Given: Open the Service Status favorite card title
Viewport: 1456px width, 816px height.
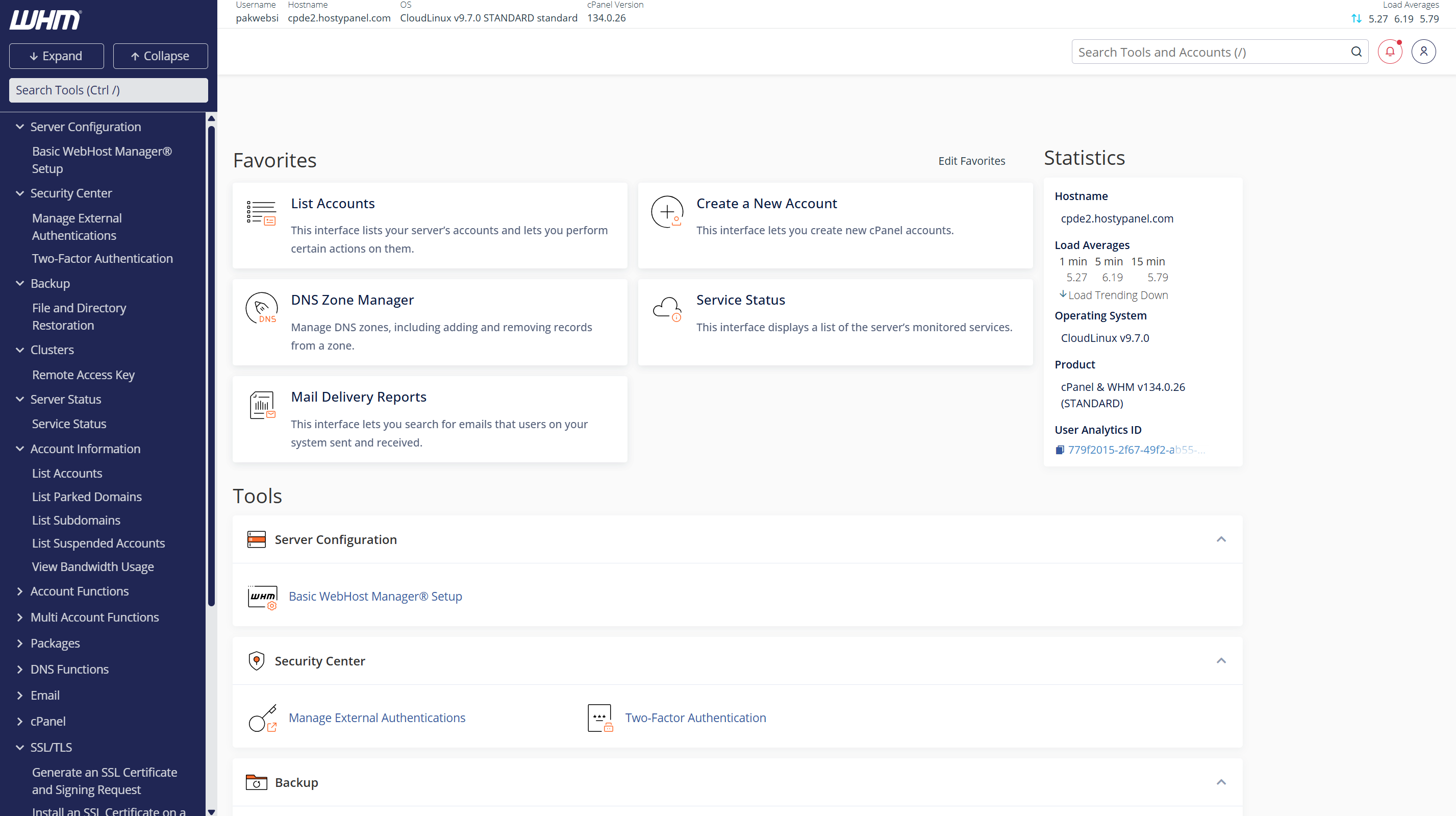Looking at the screenshot, I should click(740, 300).
